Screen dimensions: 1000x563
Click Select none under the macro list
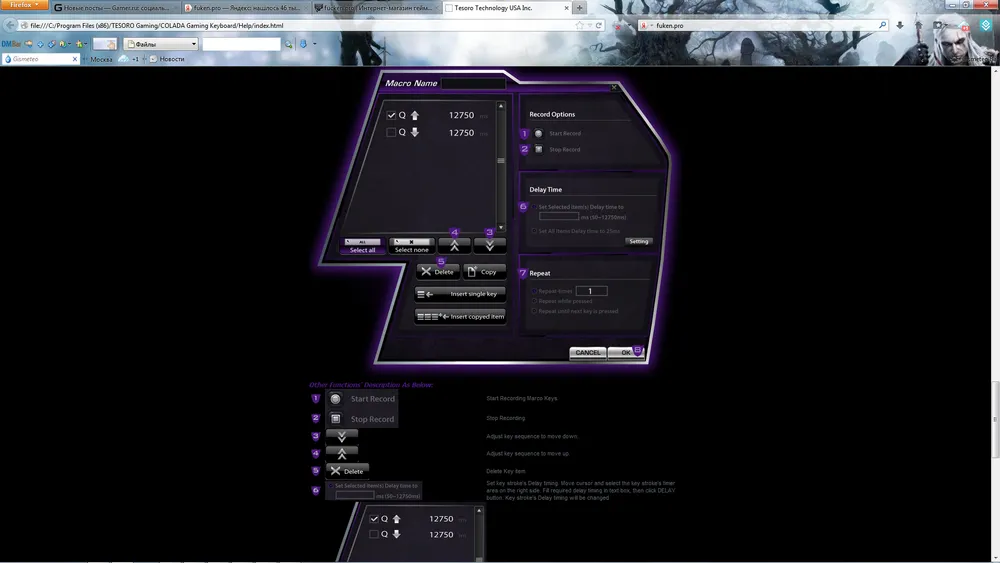click(x=411, y=245)
